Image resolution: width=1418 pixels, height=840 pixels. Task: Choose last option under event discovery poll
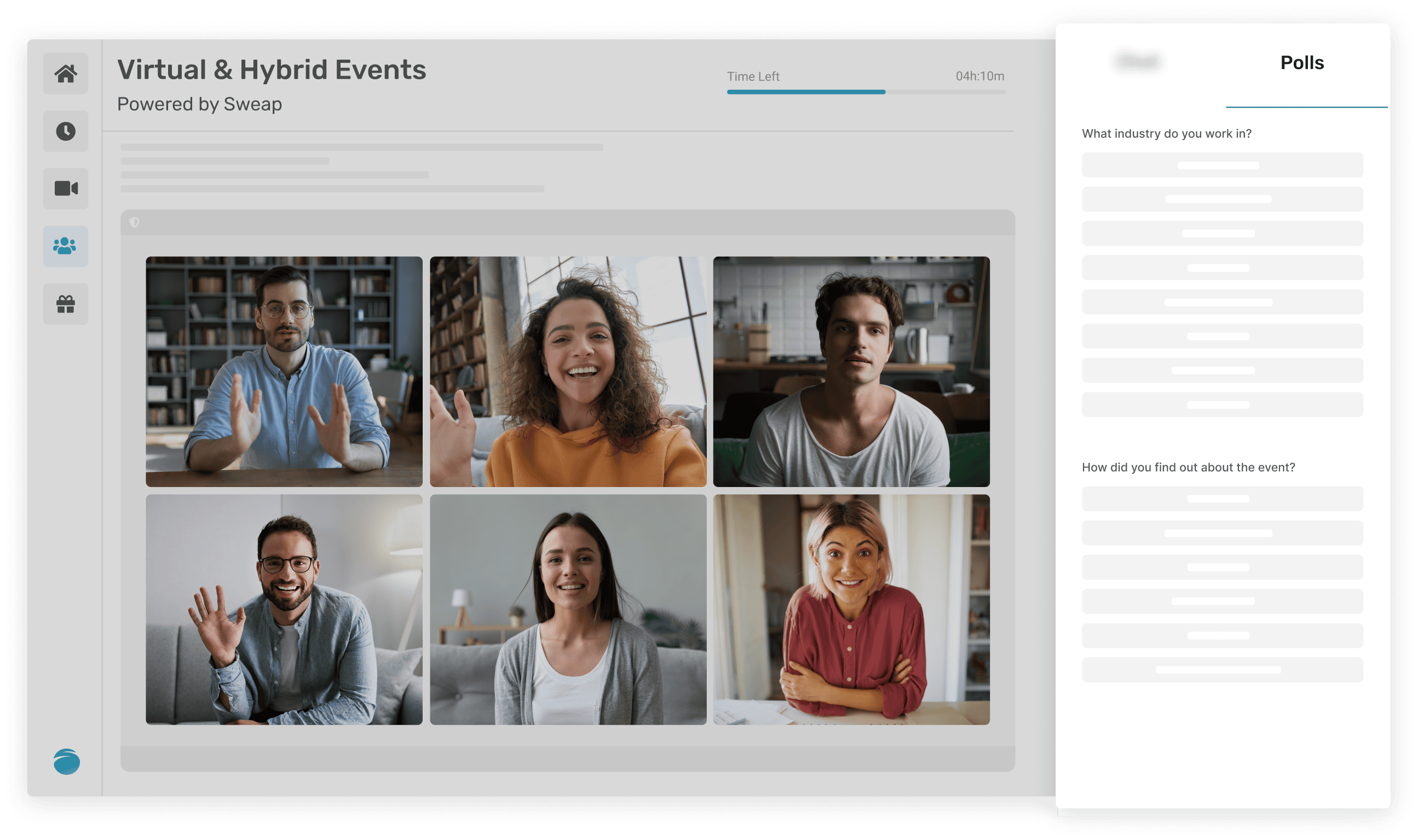pos(1221,670)
